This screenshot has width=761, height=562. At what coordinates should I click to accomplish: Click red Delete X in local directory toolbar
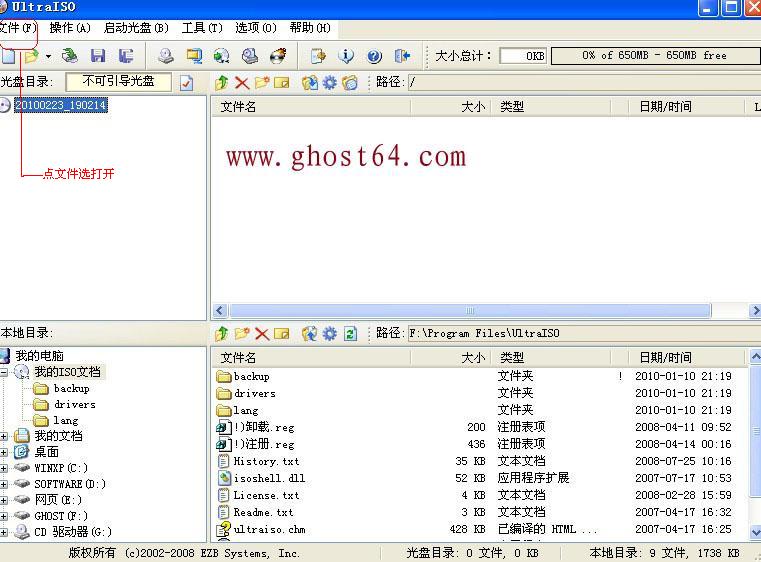pyautogui.click(x=262, y=333)
